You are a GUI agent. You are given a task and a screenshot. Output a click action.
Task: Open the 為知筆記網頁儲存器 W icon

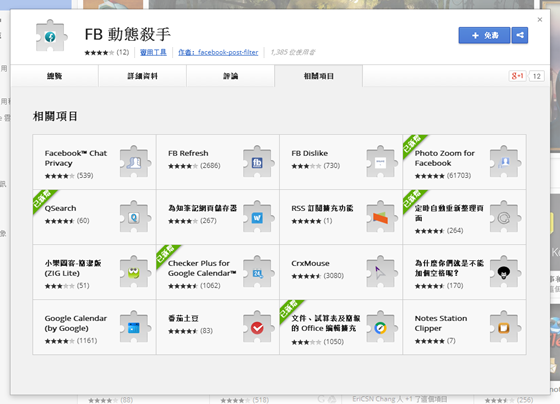pos(259,217)
